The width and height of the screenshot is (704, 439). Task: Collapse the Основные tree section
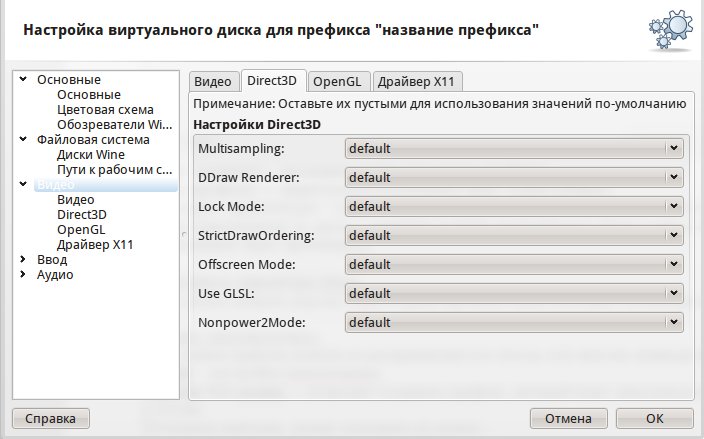pyautogui.click(x=23, y=80)
